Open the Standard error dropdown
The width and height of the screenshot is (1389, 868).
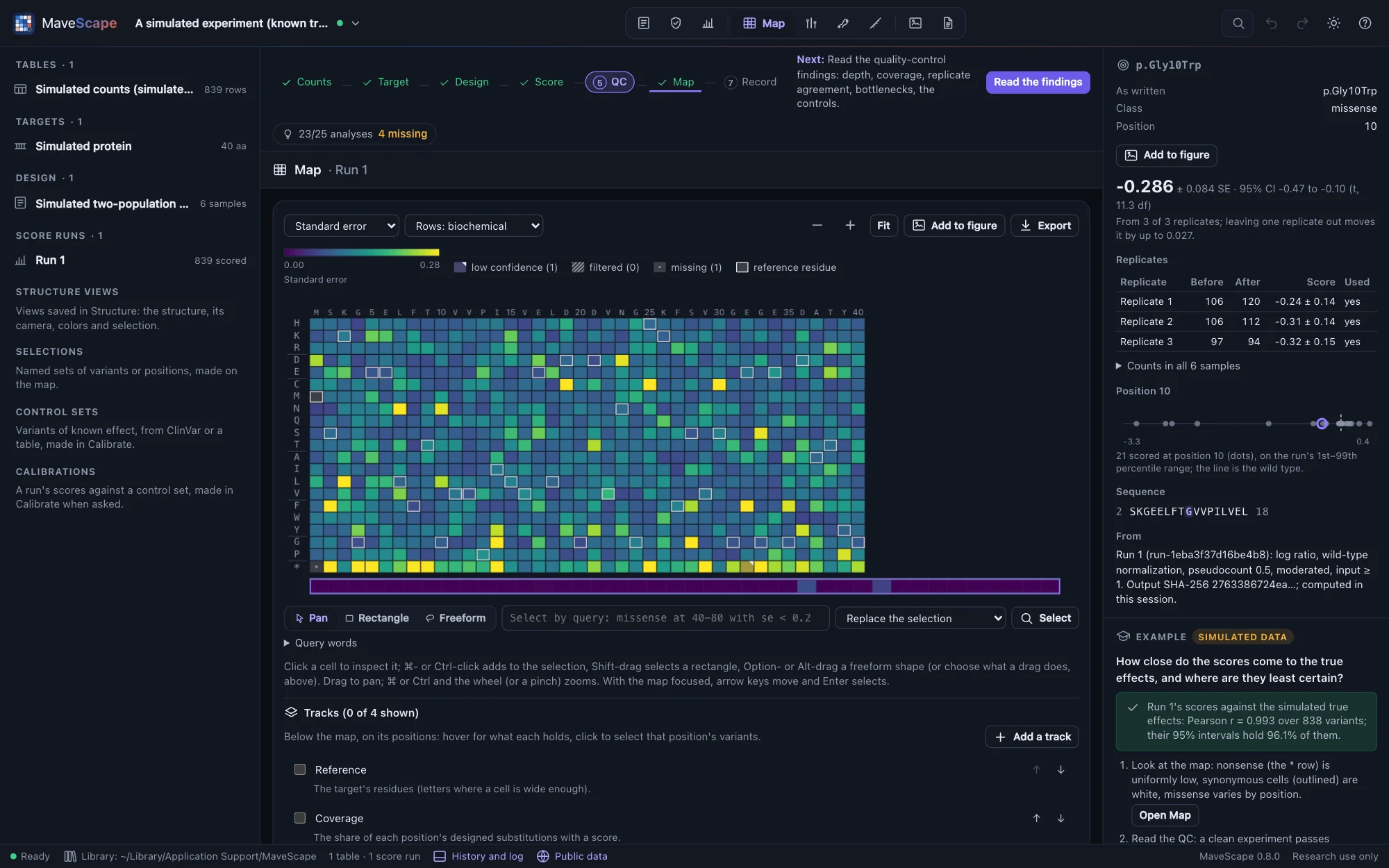coord(341,226)
